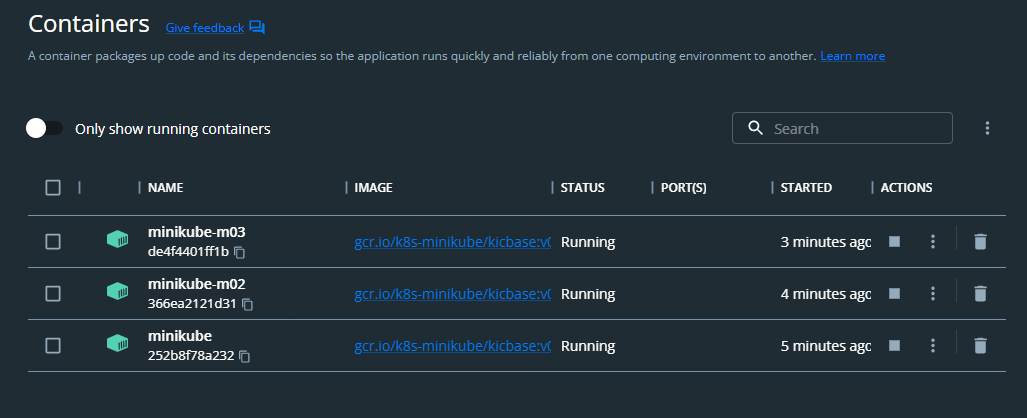
Task: Stop the minikube-m03 container
Action: point(894,242)
